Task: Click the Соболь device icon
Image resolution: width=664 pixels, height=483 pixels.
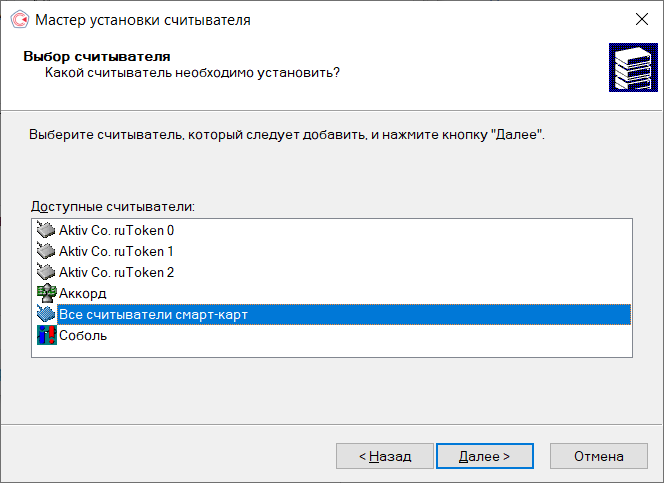Action: (x=46, y=335)
